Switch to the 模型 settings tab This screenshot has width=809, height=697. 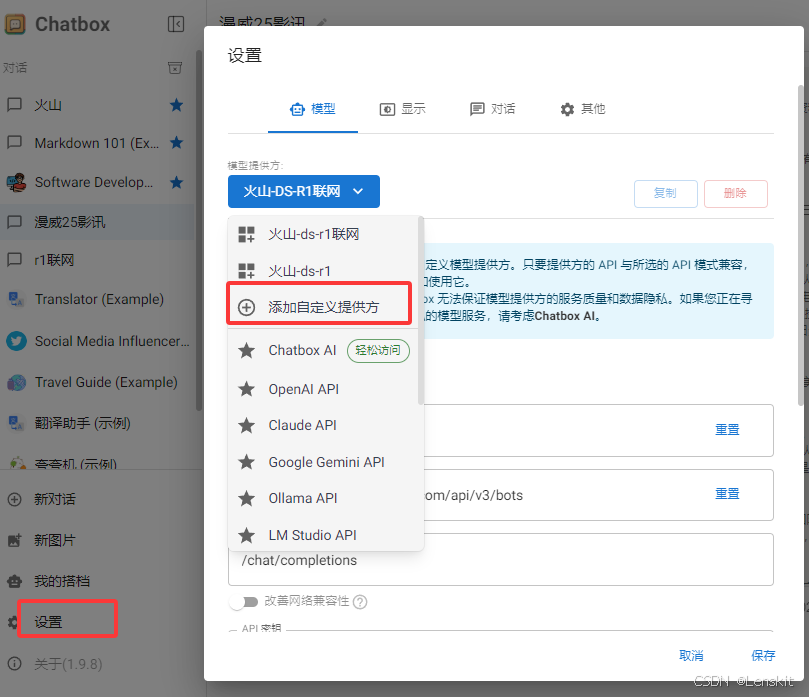(313, 109)
